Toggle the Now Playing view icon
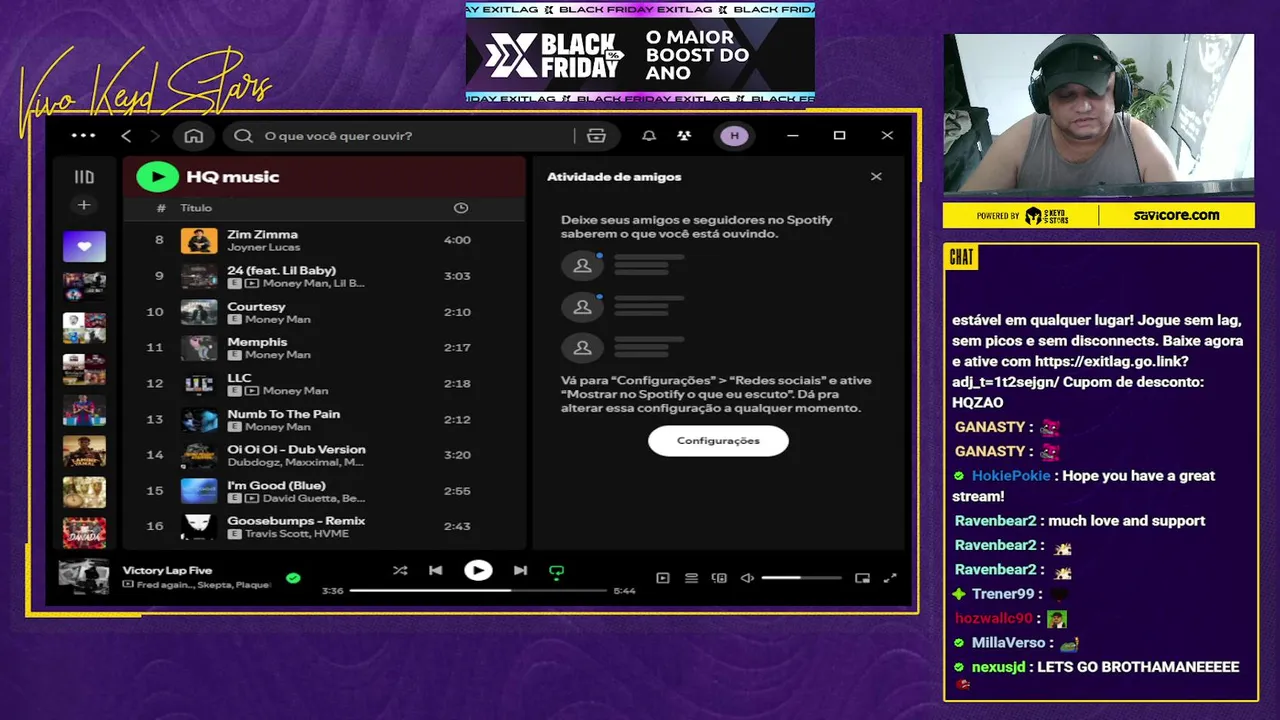 pos(662,578)
